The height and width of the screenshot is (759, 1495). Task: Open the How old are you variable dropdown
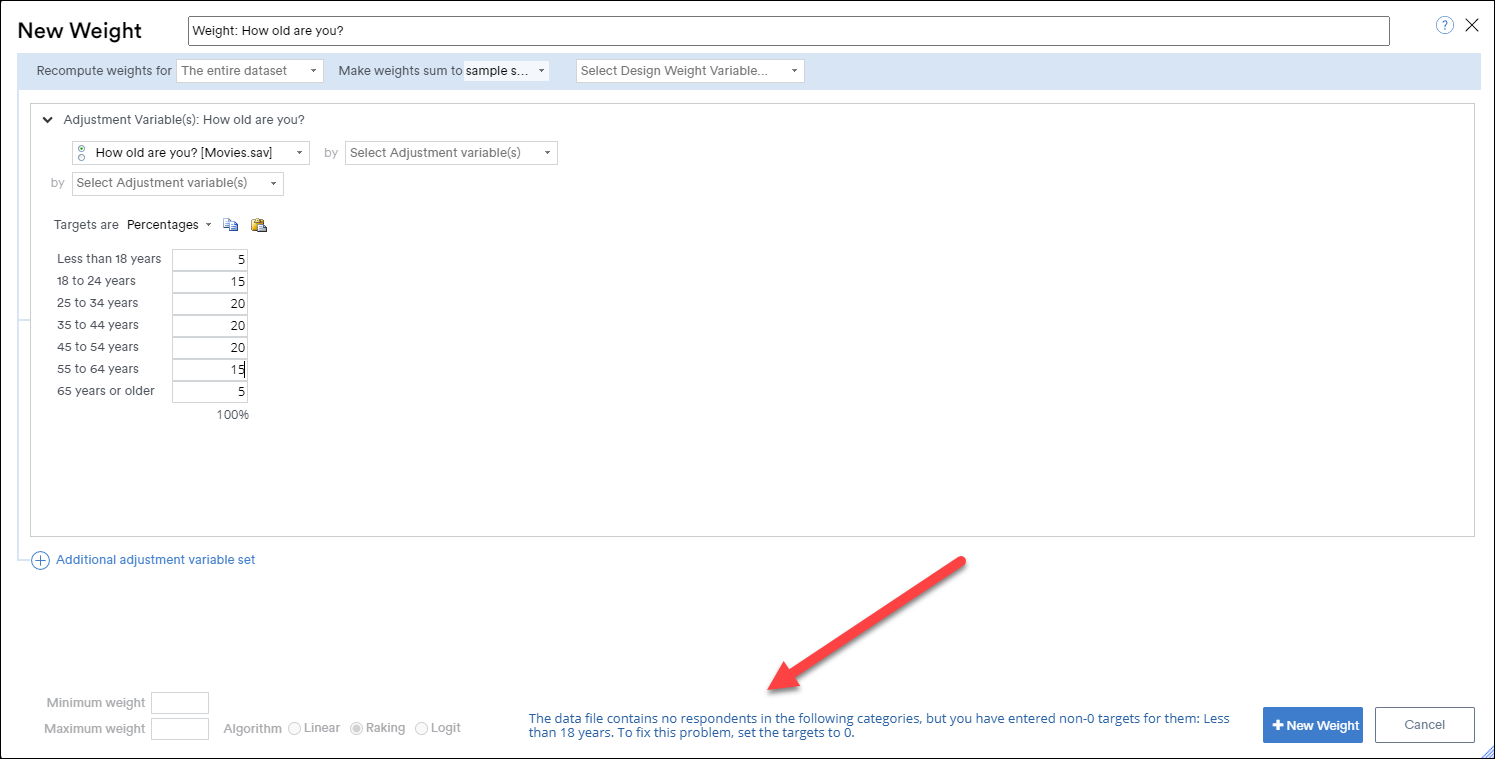click(191, 153)
